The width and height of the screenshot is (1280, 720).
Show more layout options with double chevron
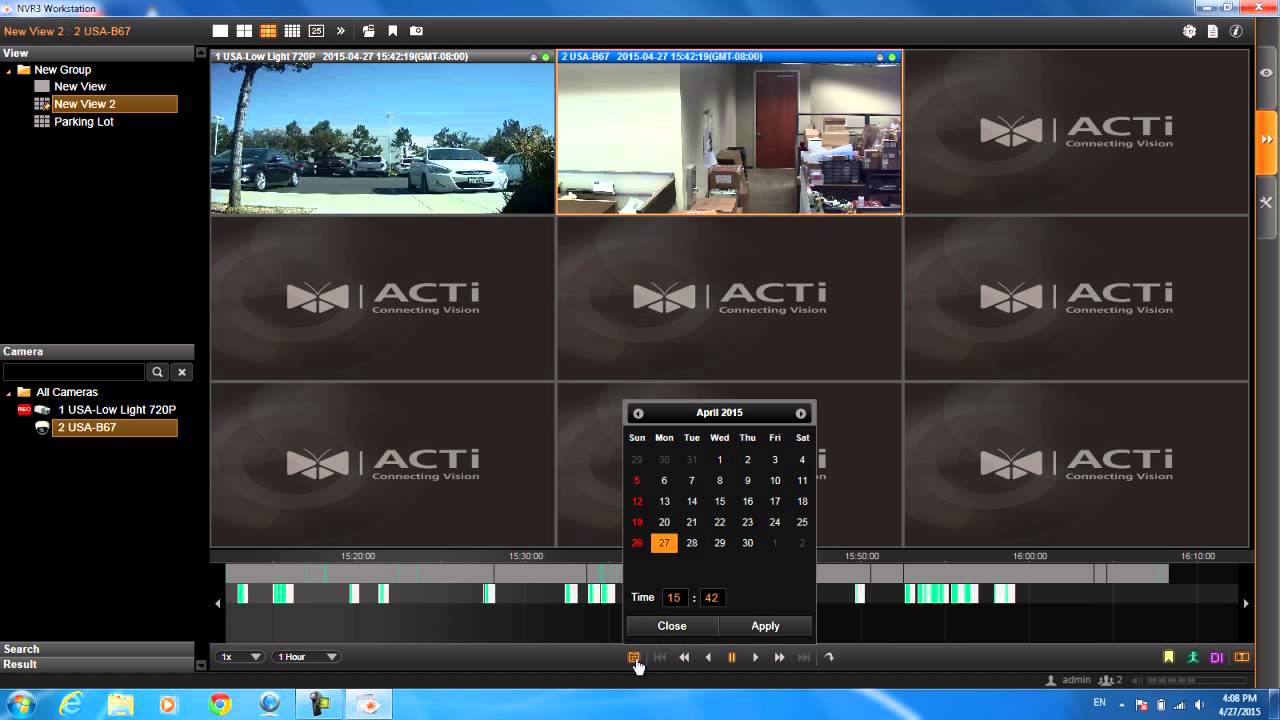pos(340,31)
